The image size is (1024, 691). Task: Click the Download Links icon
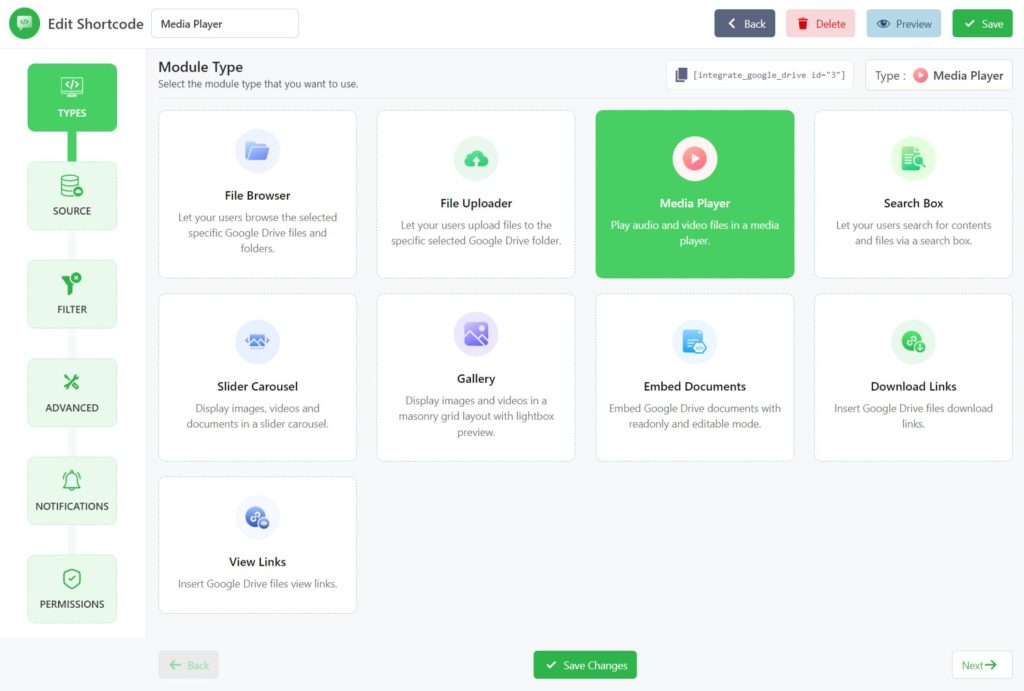point(913,342)
